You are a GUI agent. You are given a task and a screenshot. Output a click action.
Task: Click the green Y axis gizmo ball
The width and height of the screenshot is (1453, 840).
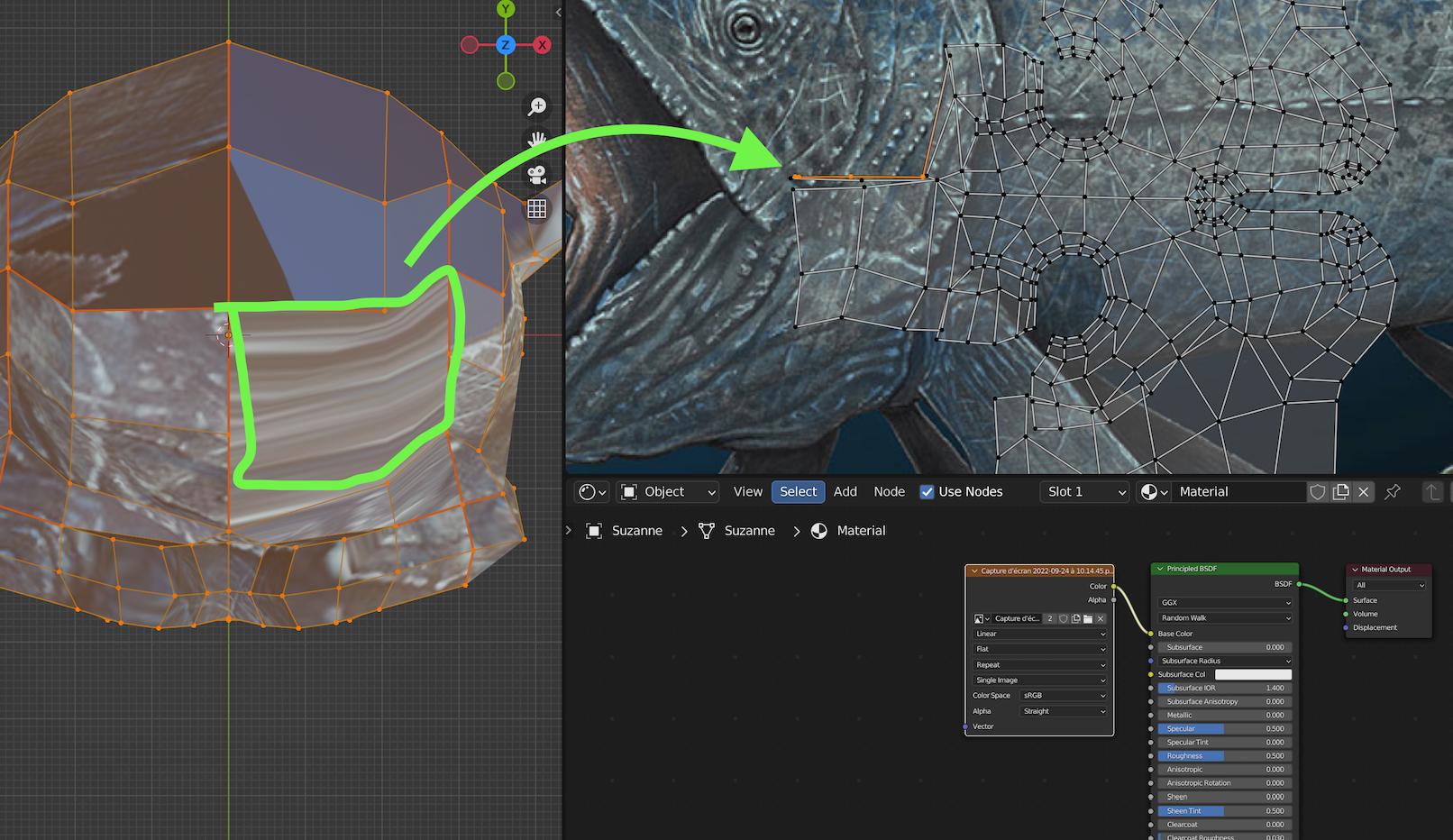[x=506, y=9]
